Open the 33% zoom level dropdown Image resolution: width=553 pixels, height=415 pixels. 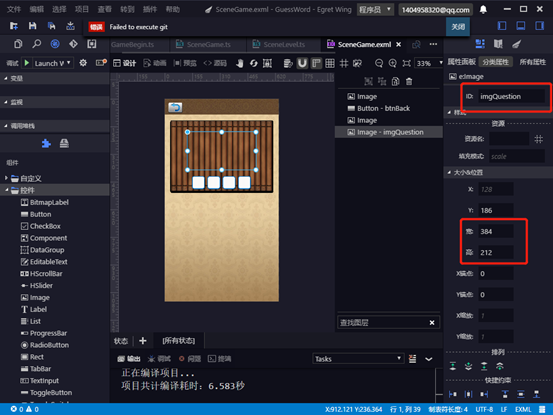[428, 63]
